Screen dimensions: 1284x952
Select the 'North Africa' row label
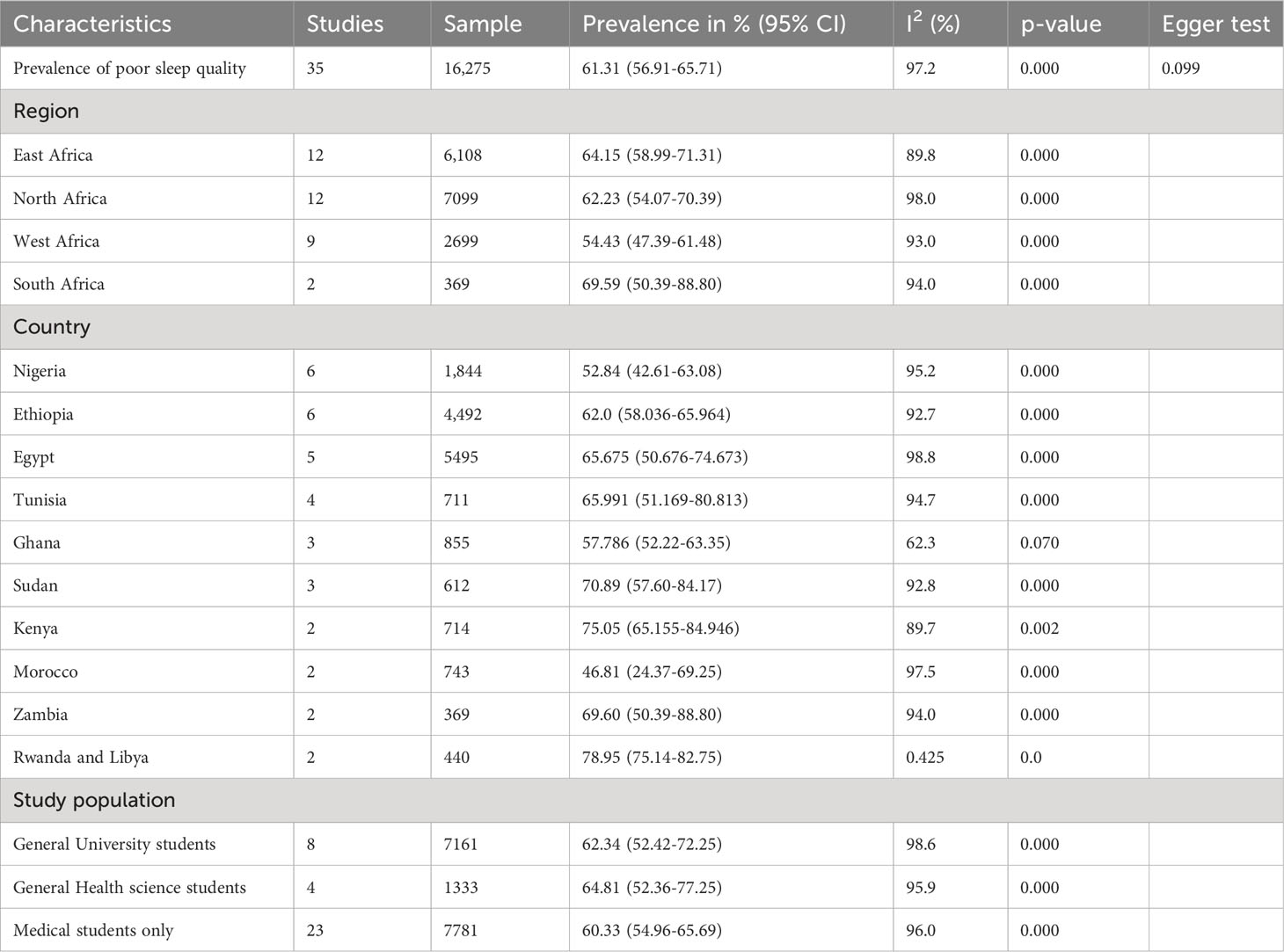(60, 199)
